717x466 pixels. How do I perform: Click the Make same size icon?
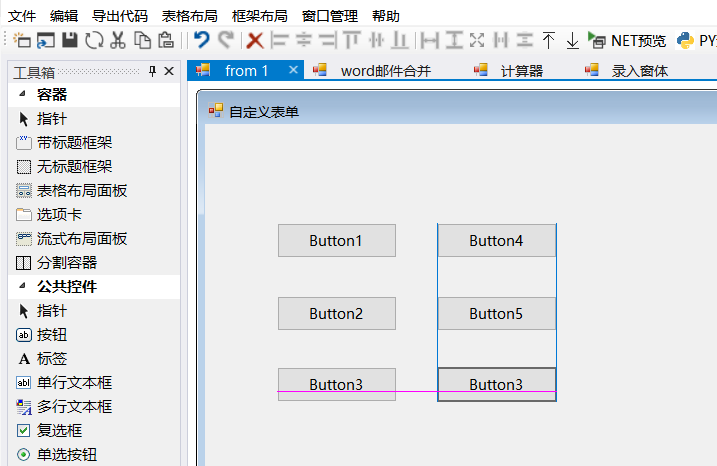click(477, 40)
